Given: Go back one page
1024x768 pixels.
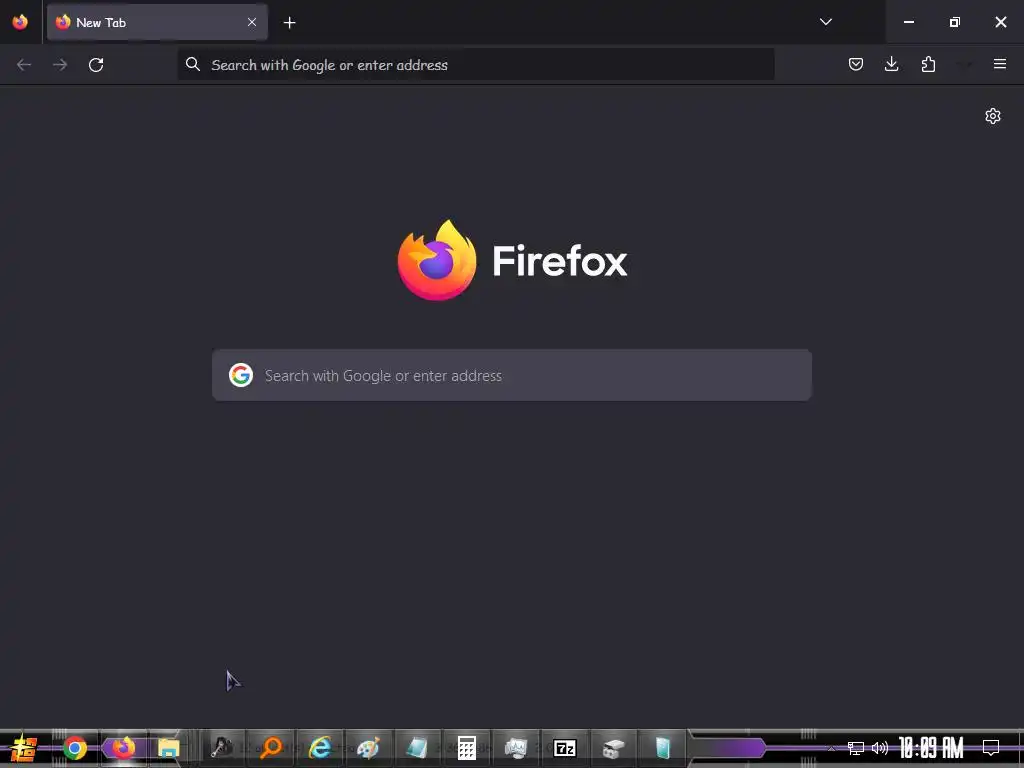Looking at the screenshot, I should pos(24,65).
